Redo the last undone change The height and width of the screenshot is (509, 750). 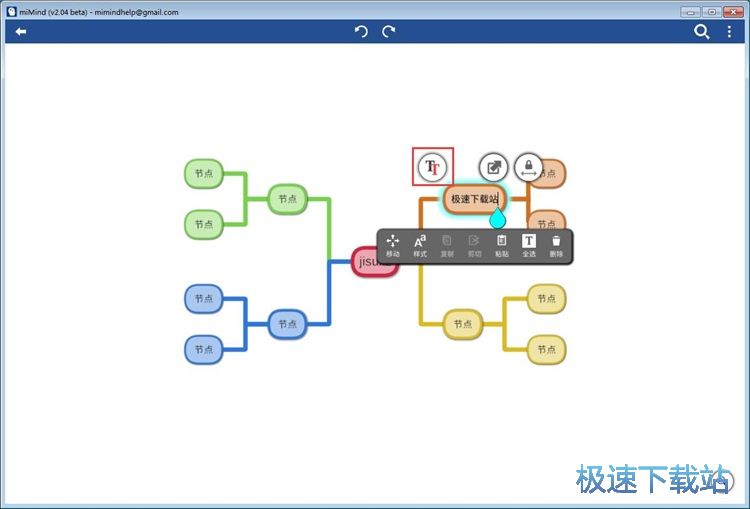coord(388,32)
